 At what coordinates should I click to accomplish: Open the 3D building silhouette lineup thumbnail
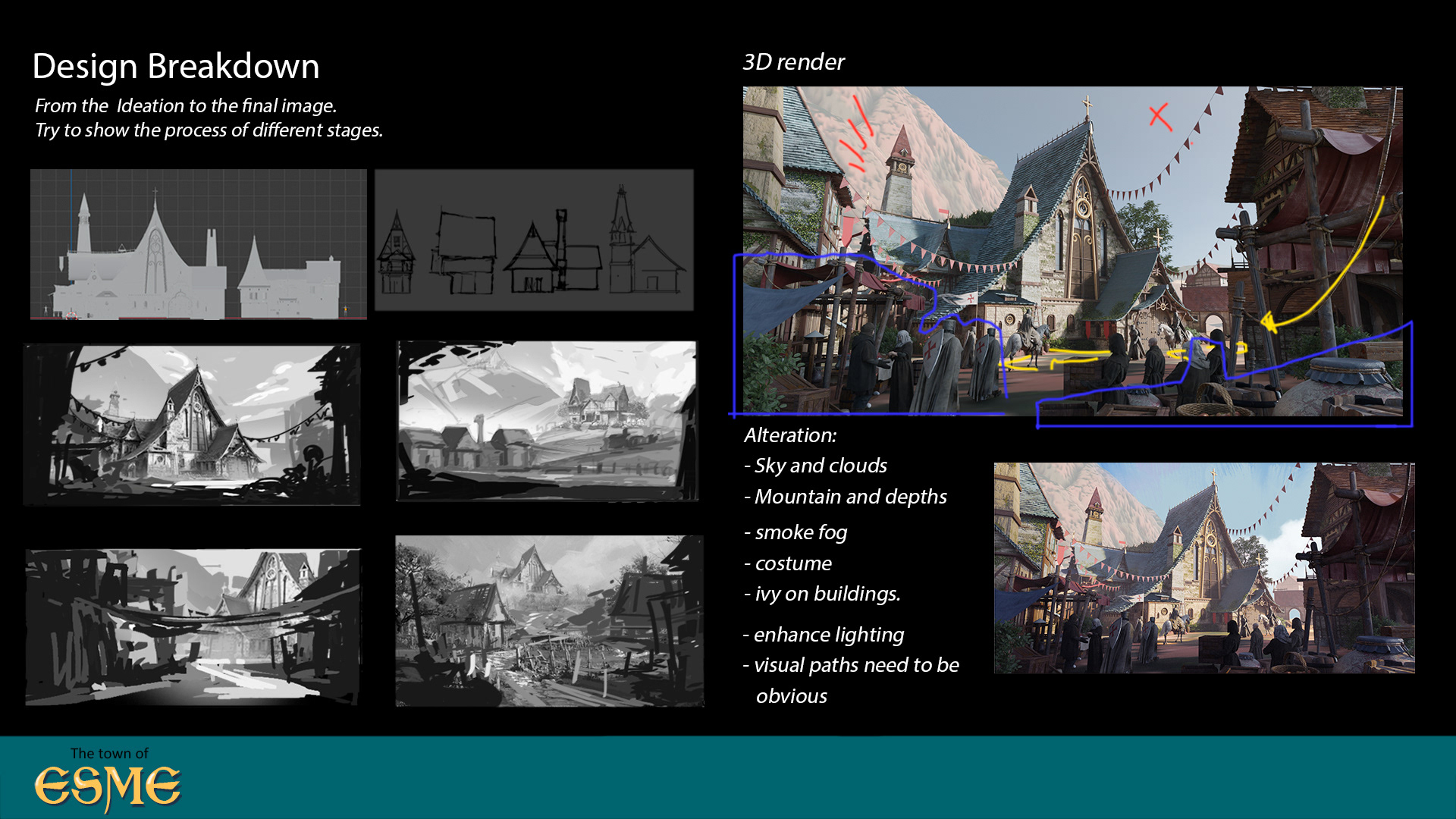click(198, 243)
